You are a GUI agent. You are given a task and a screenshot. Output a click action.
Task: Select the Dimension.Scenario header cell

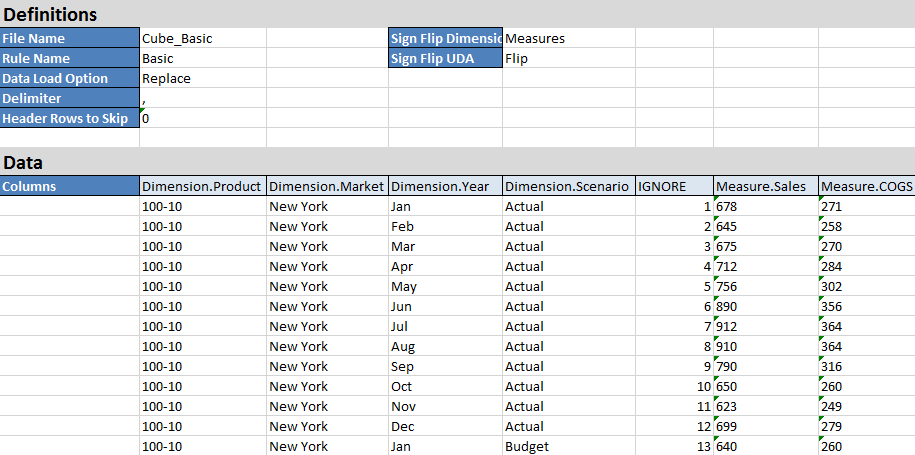coord(568,186)
